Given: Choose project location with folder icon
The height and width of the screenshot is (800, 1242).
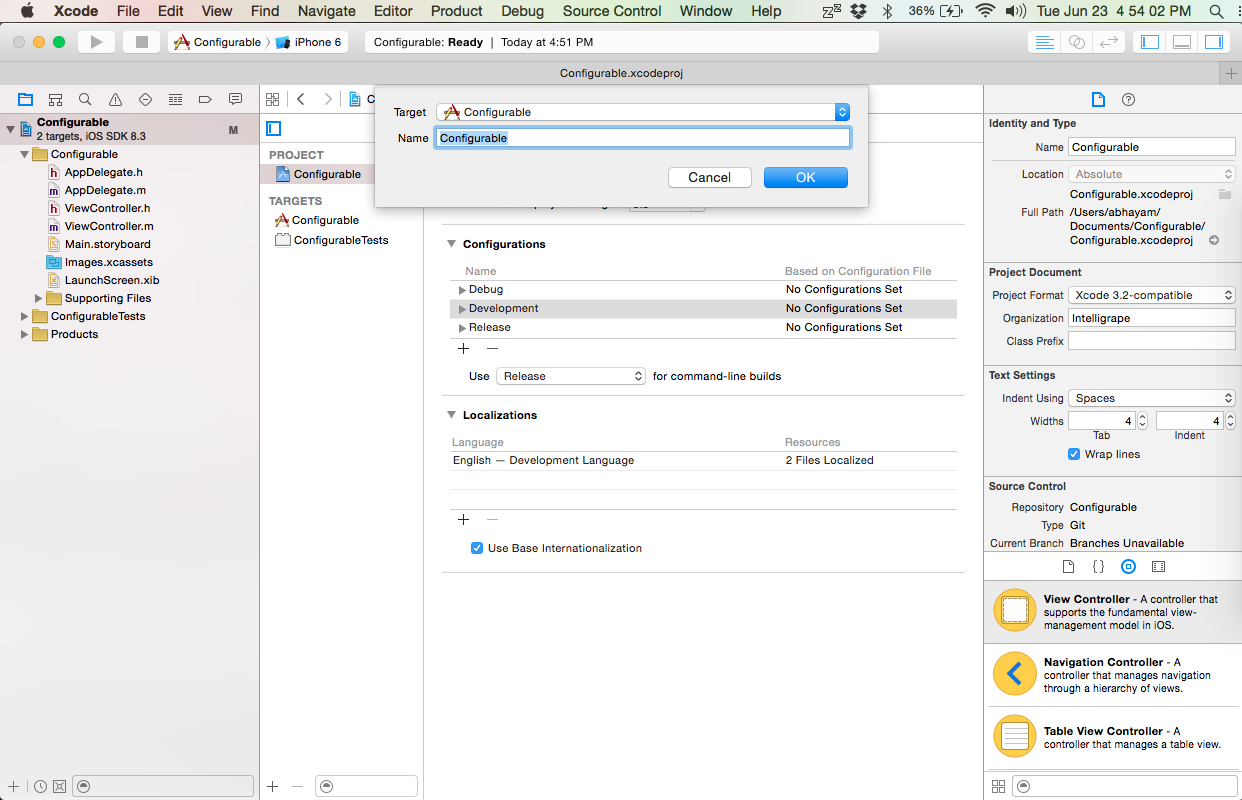Looking at the screenshot, I should click(x=1224, y=194).
